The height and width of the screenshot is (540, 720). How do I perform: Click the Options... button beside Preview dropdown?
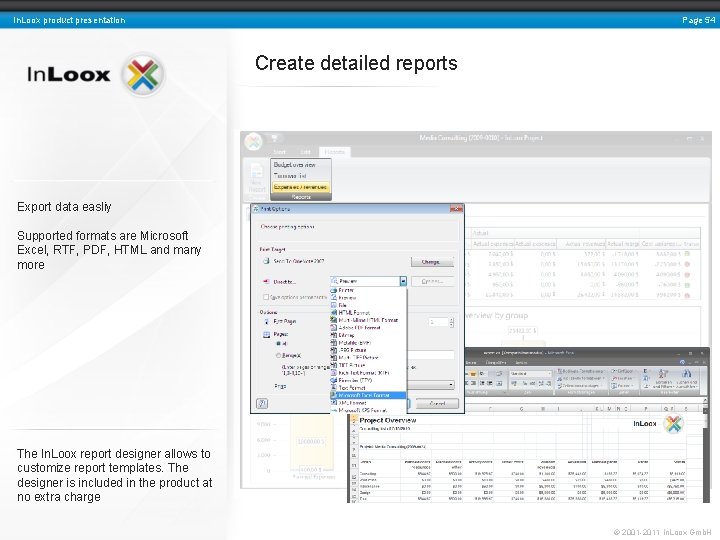pos(432,281)
